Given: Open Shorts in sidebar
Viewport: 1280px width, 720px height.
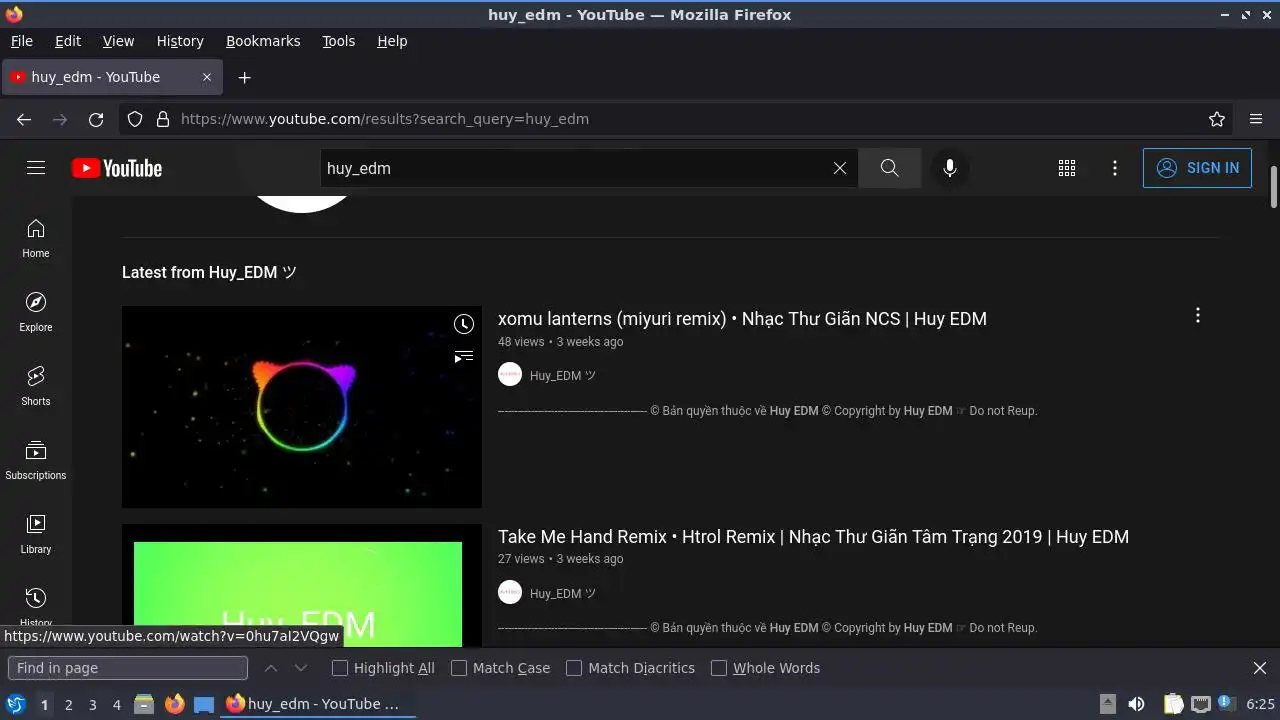Looking at the screenshot, I should point(36,386).
